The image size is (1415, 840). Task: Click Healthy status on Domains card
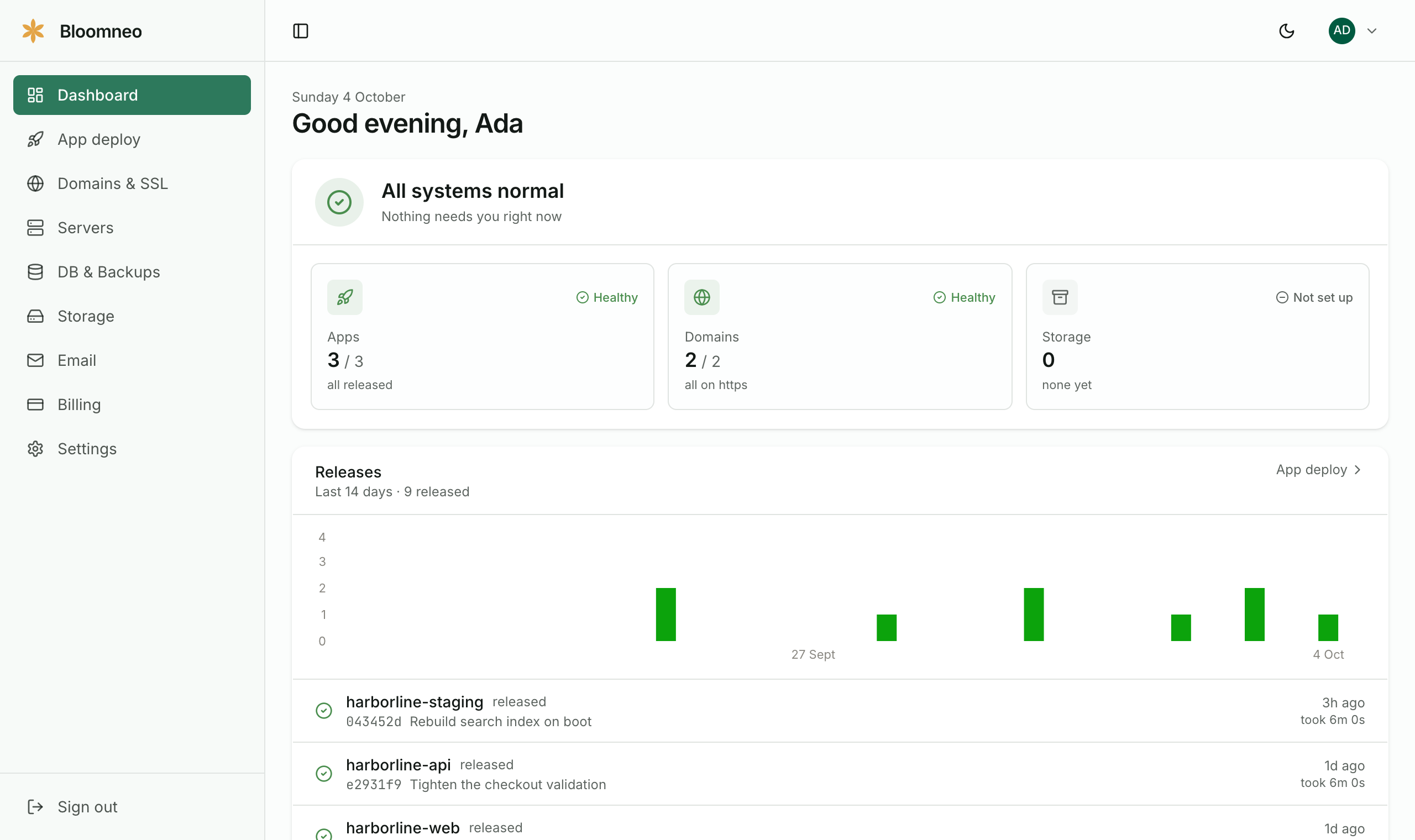[964, 297]
